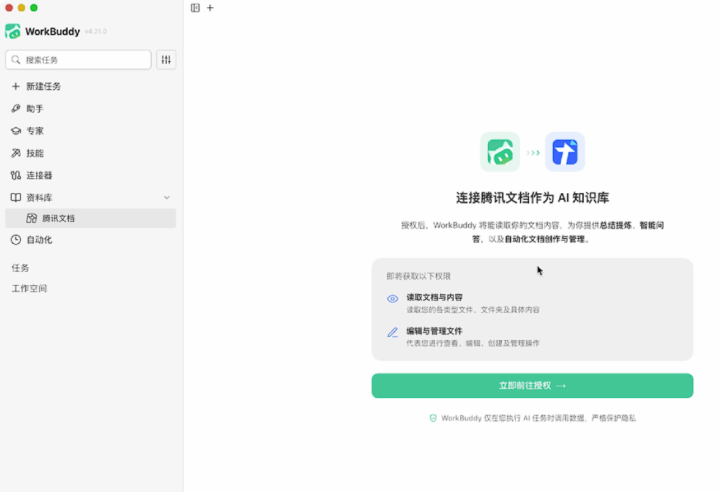Click the 助手 rocket icon
The height and width of the screenshot is (492, 720).
16,108
